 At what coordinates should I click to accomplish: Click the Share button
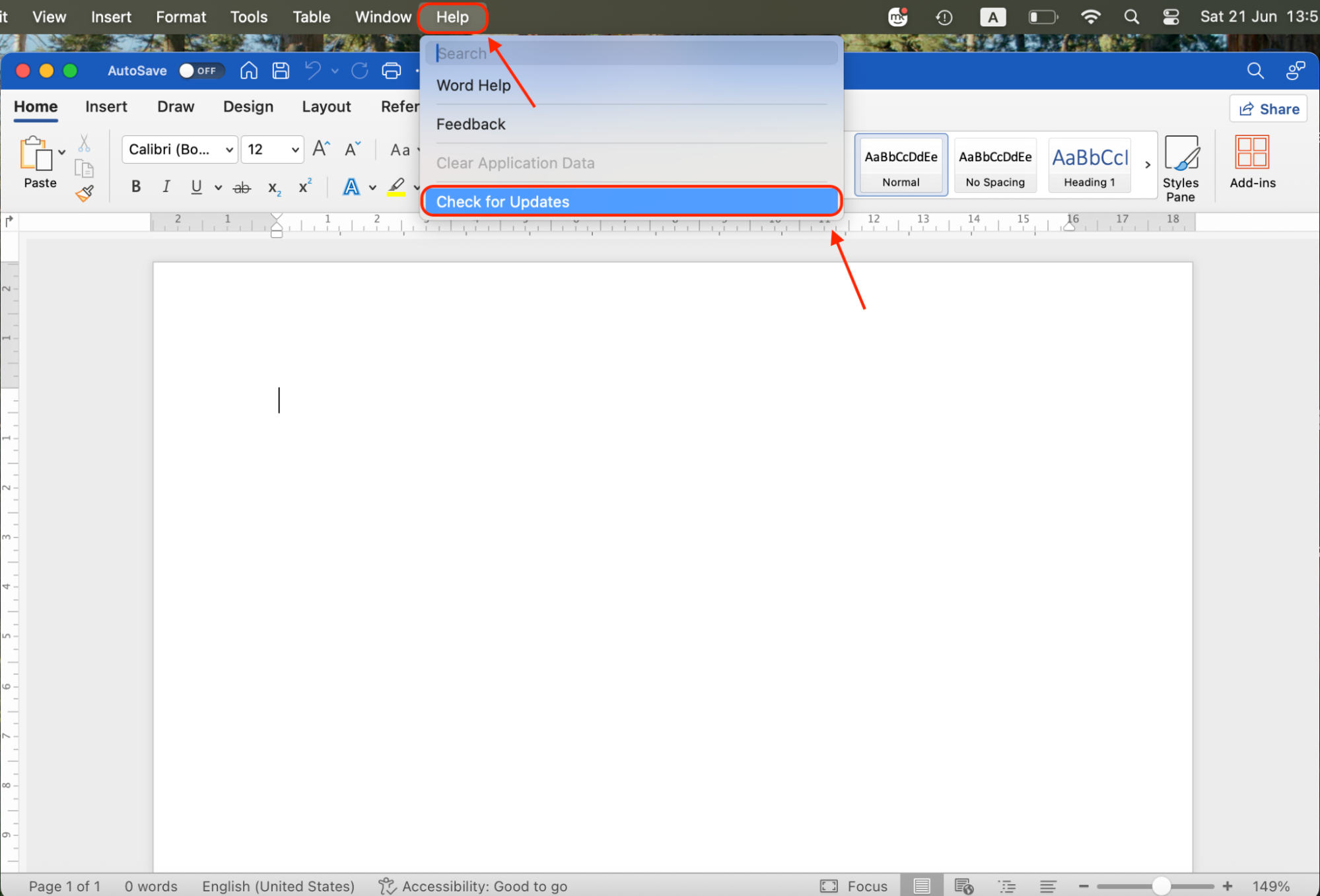pos(1267,108)
